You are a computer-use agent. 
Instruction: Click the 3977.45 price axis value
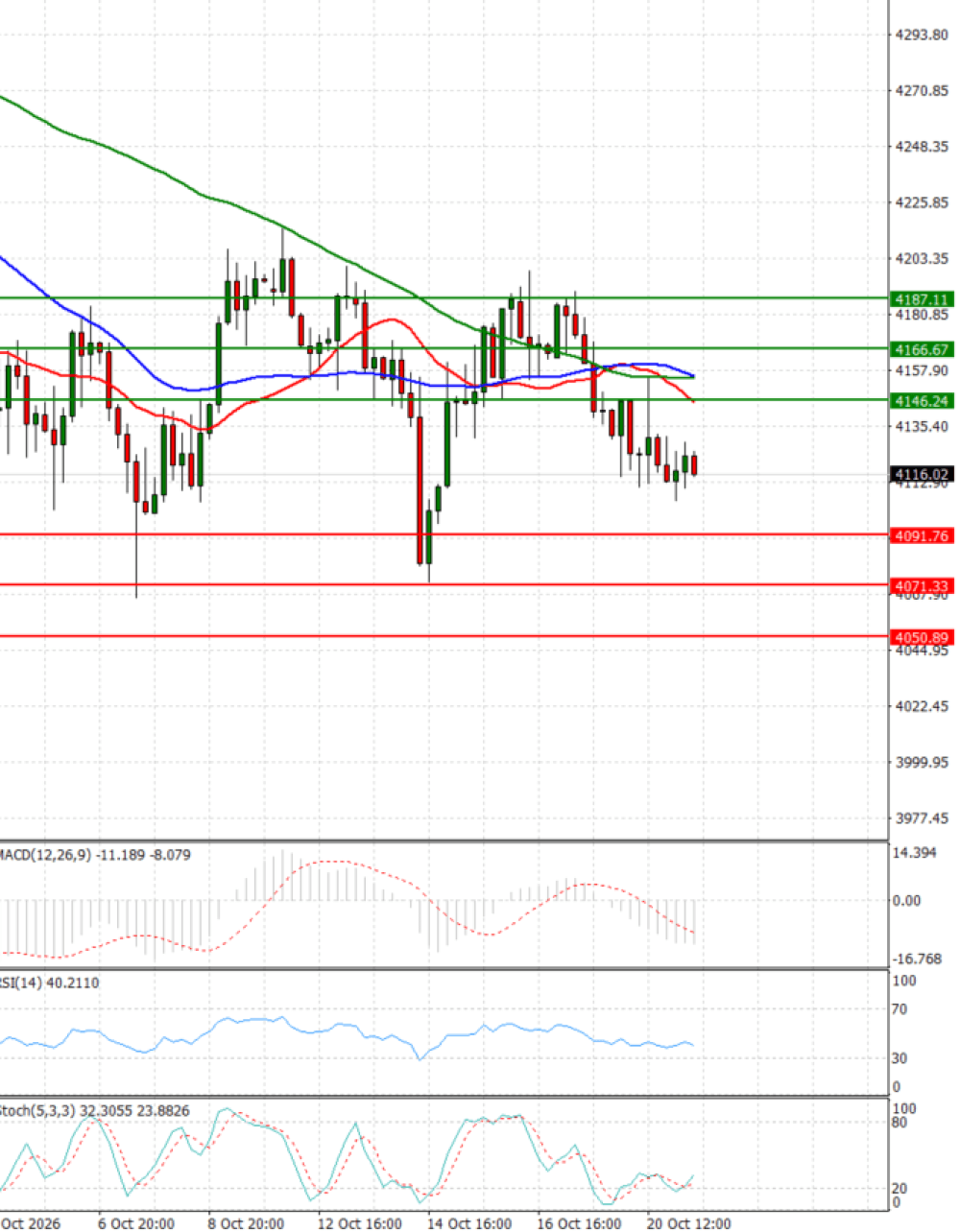point(922,818)
